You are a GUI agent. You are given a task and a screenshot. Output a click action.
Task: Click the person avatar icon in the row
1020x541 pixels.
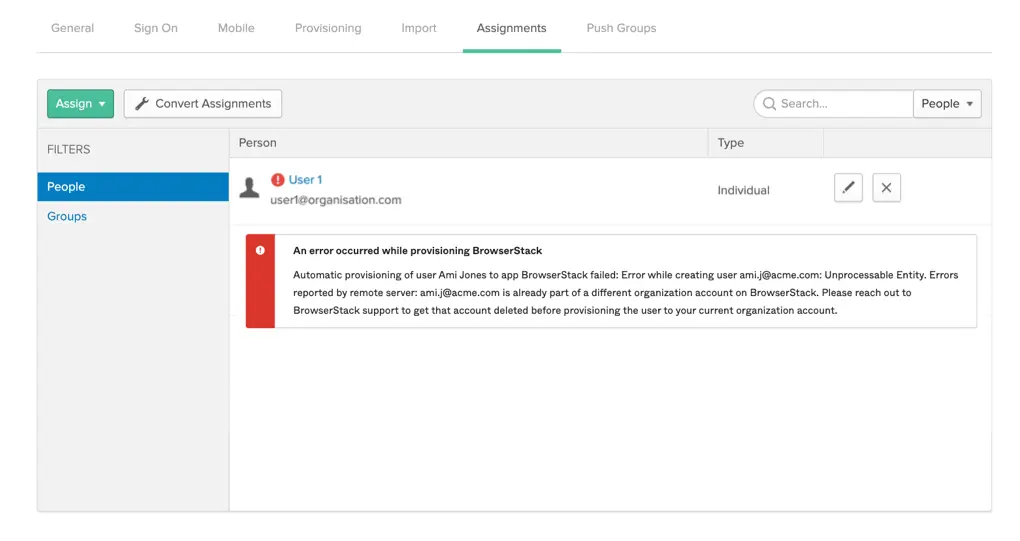coord(250,188)
